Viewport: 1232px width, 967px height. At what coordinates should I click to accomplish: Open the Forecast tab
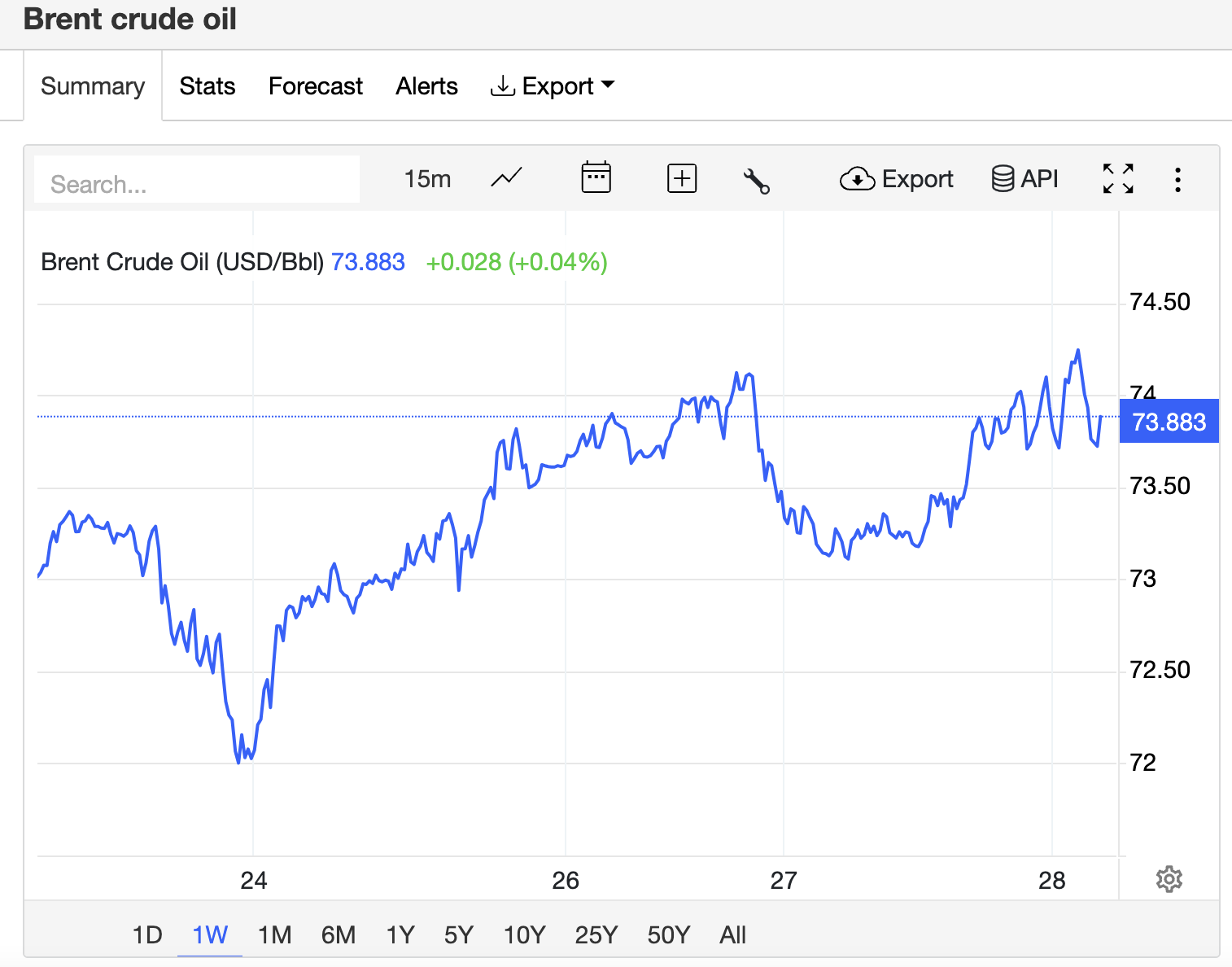tap(316, 86)
